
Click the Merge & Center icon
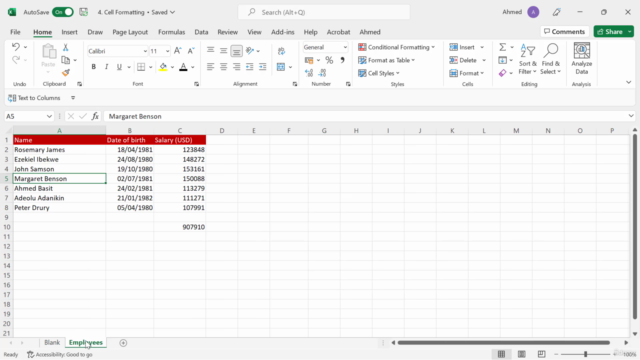coord(281,67)
